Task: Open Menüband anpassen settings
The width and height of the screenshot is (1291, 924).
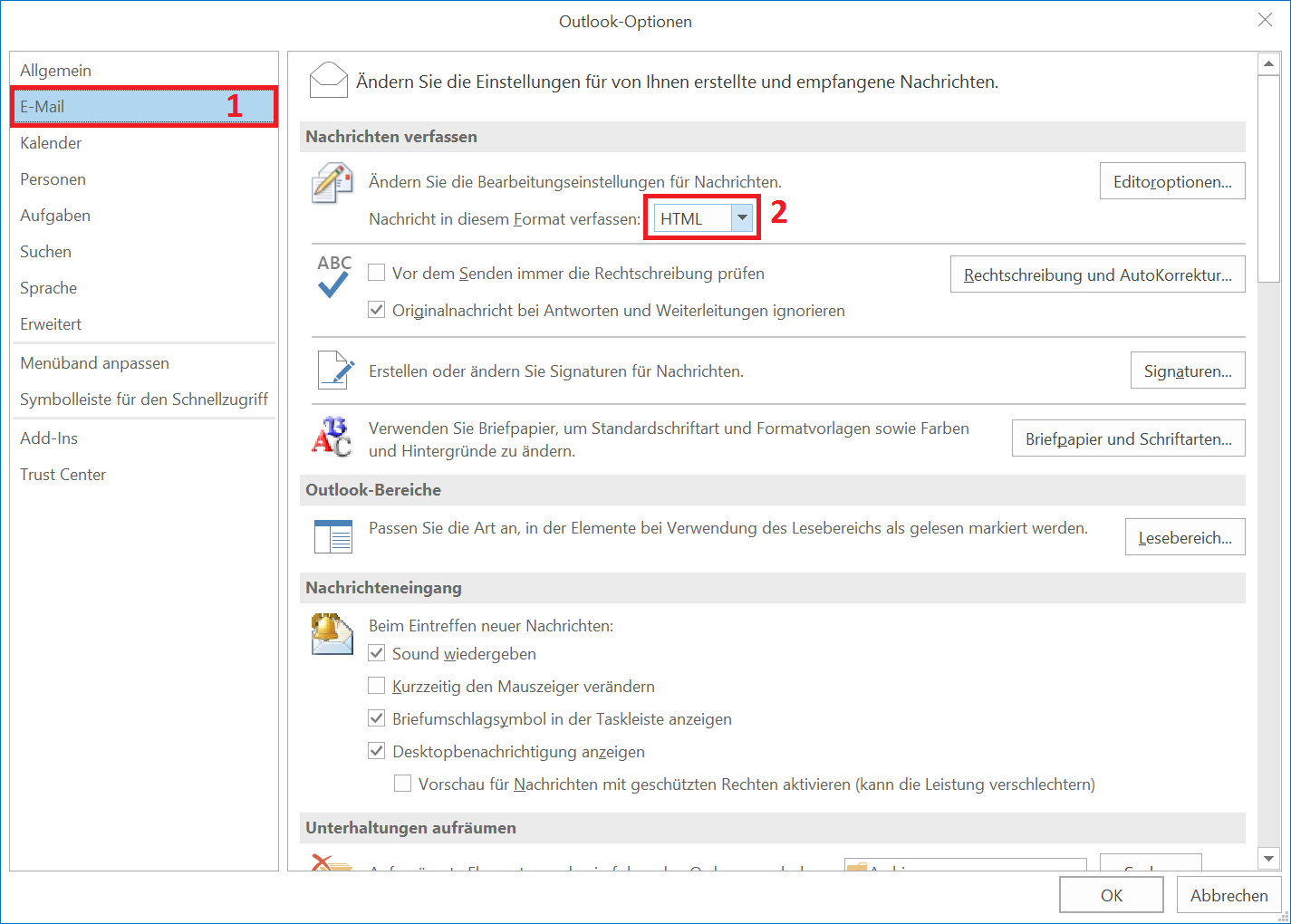Action: click(143, 363)
